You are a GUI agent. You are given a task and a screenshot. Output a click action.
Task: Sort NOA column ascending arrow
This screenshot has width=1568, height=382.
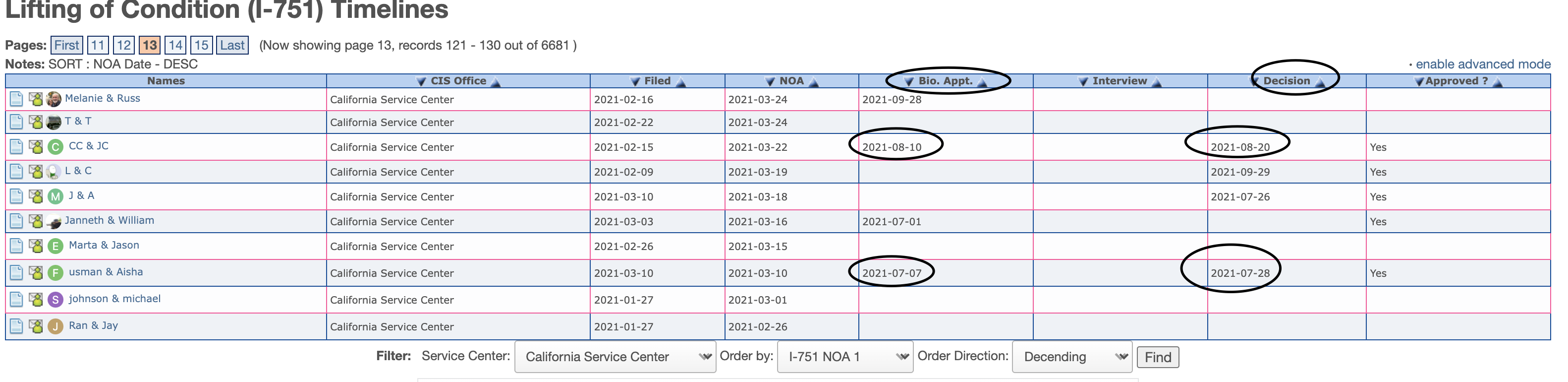point(814,82)
